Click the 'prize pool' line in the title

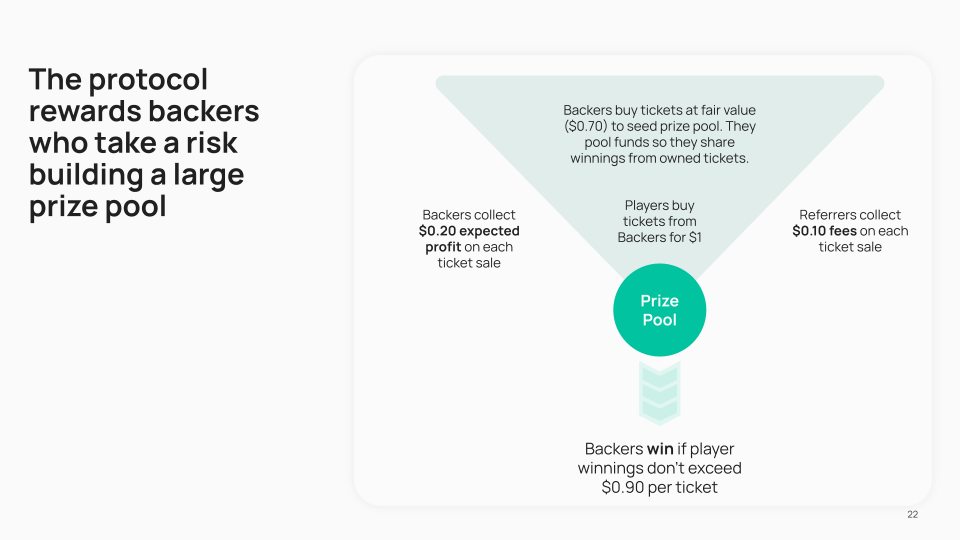pos(97,207)
